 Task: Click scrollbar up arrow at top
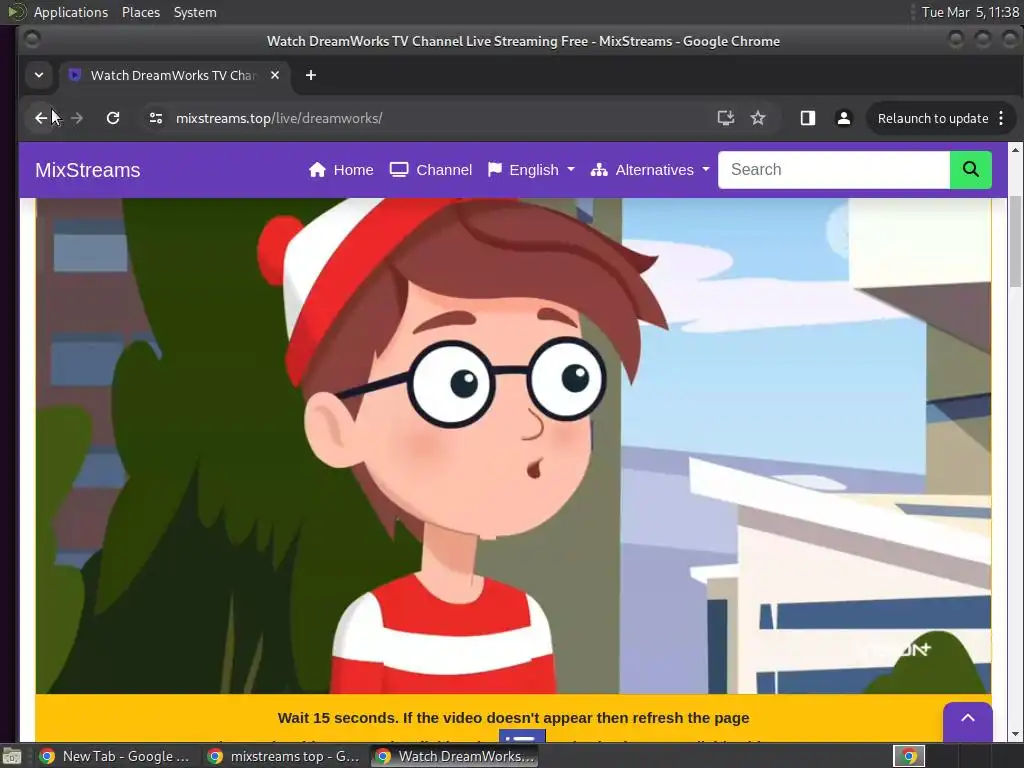[1016, 150]
